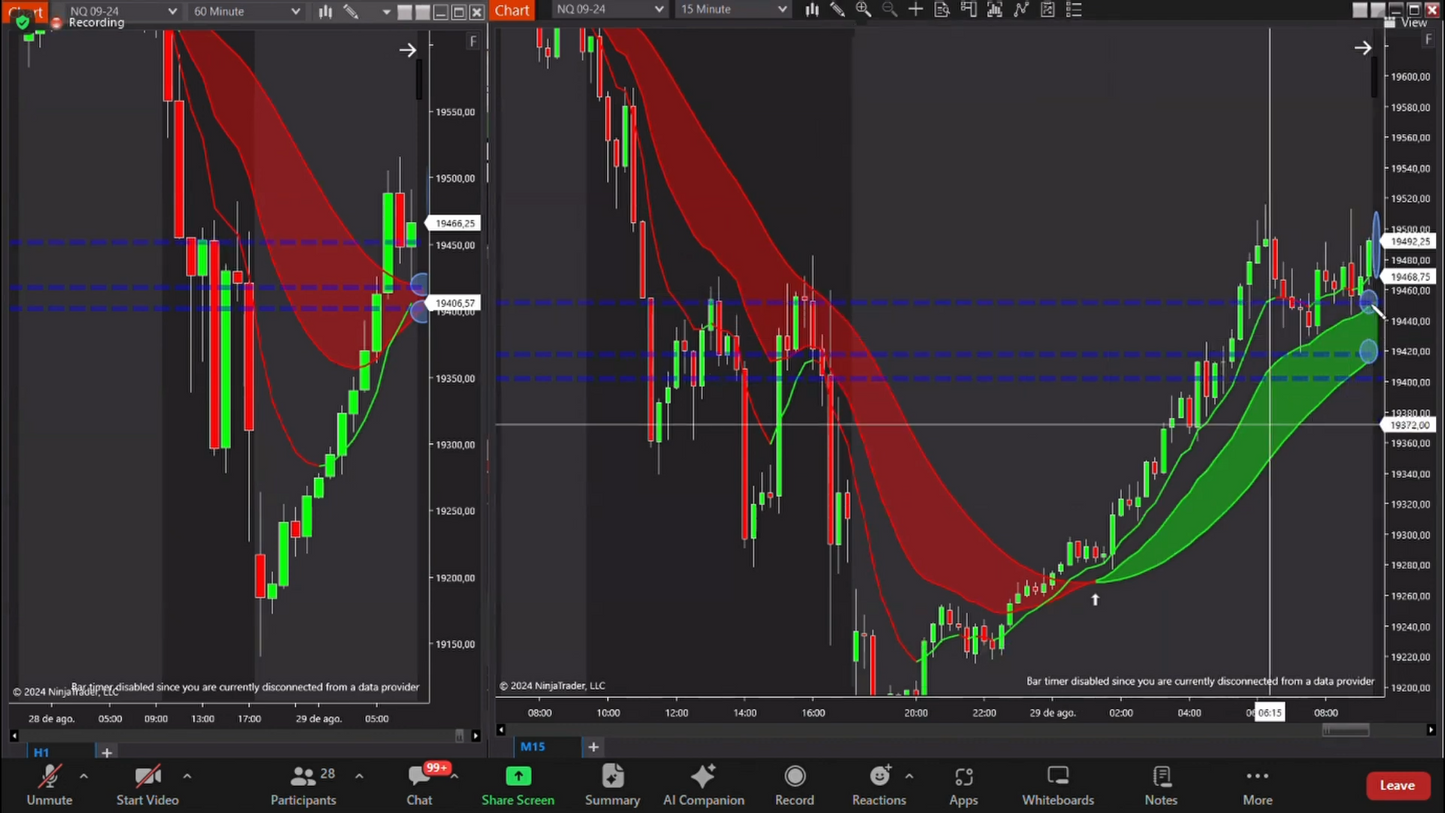The image size is (1445, 813).
Task: Activate the crosshair plus tool
Action: click(x=916, y=9)
